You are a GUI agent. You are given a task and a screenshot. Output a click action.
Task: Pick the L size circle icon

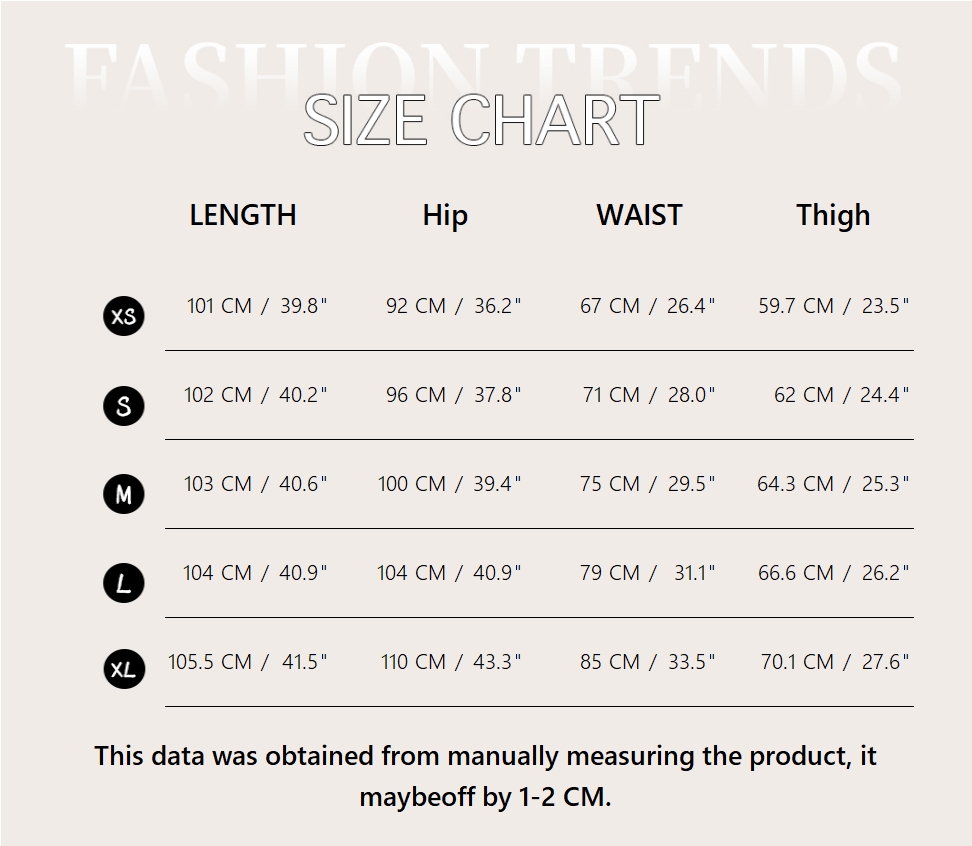(x=124, y=583)
